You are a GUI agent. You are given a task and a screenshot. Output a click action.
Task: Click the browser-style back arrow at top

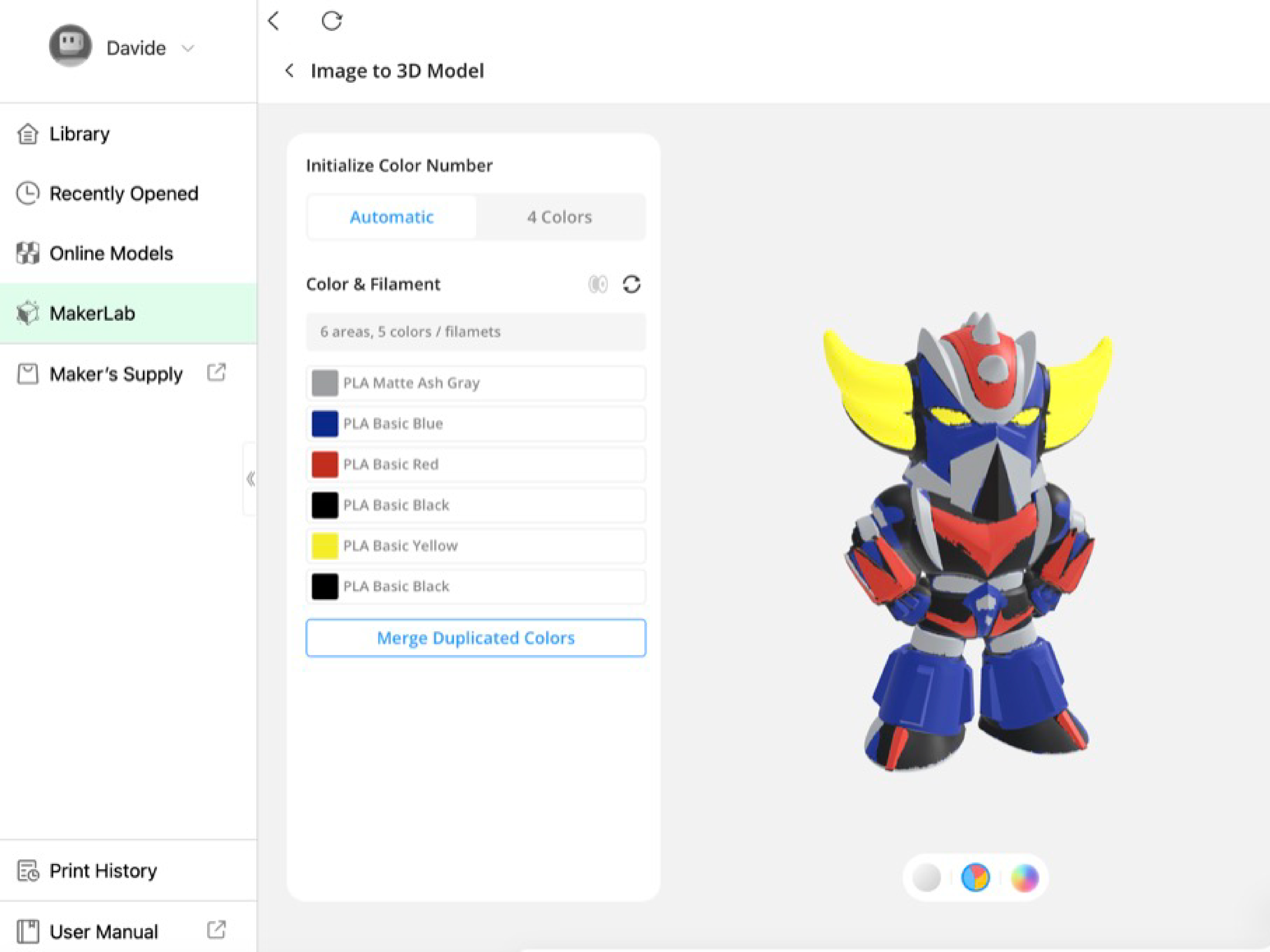(x=274, y=21)
